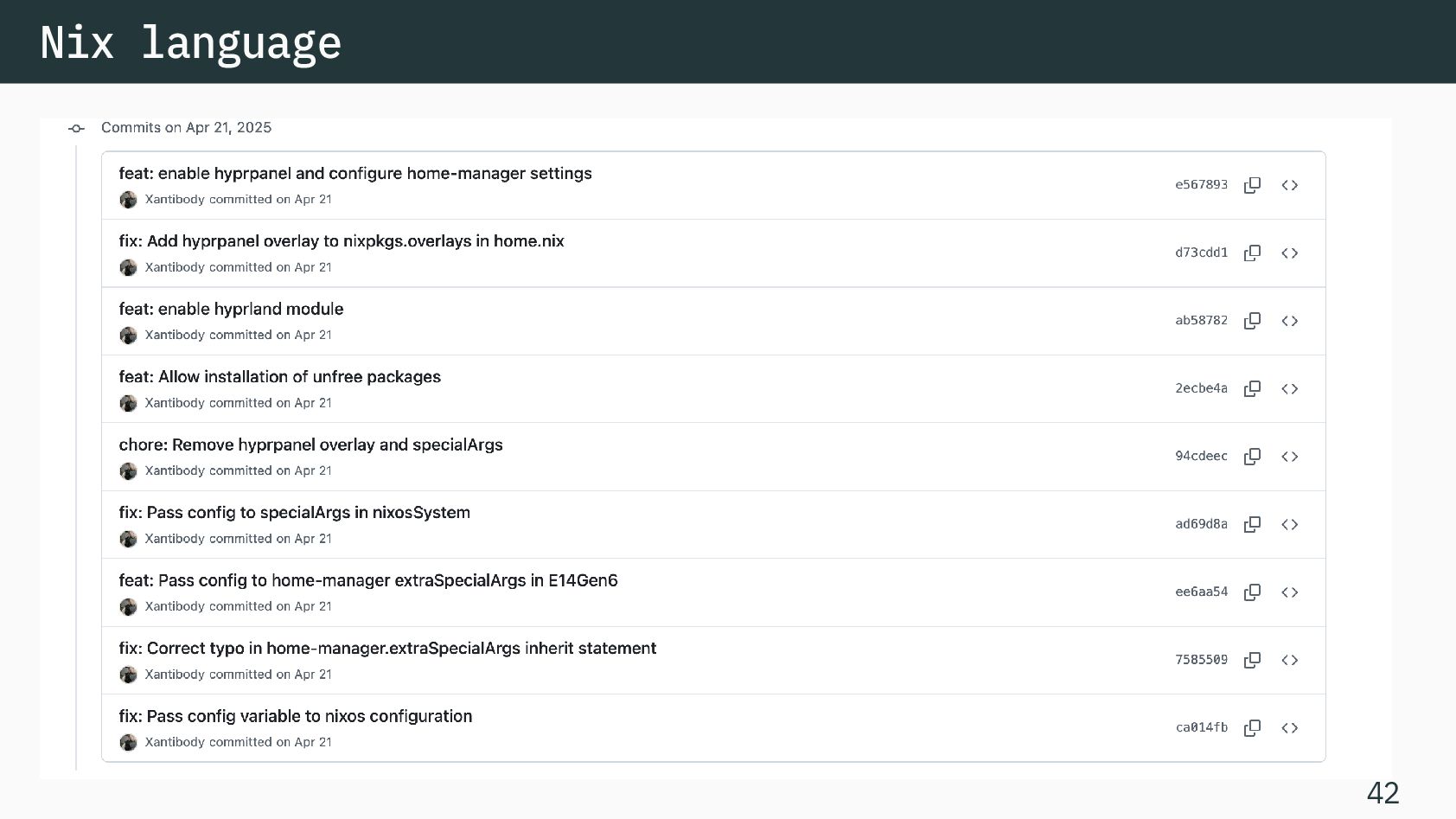Click commit hash ab58782
Viewport: 1456px width, 819px height.
coord(1201,321)
